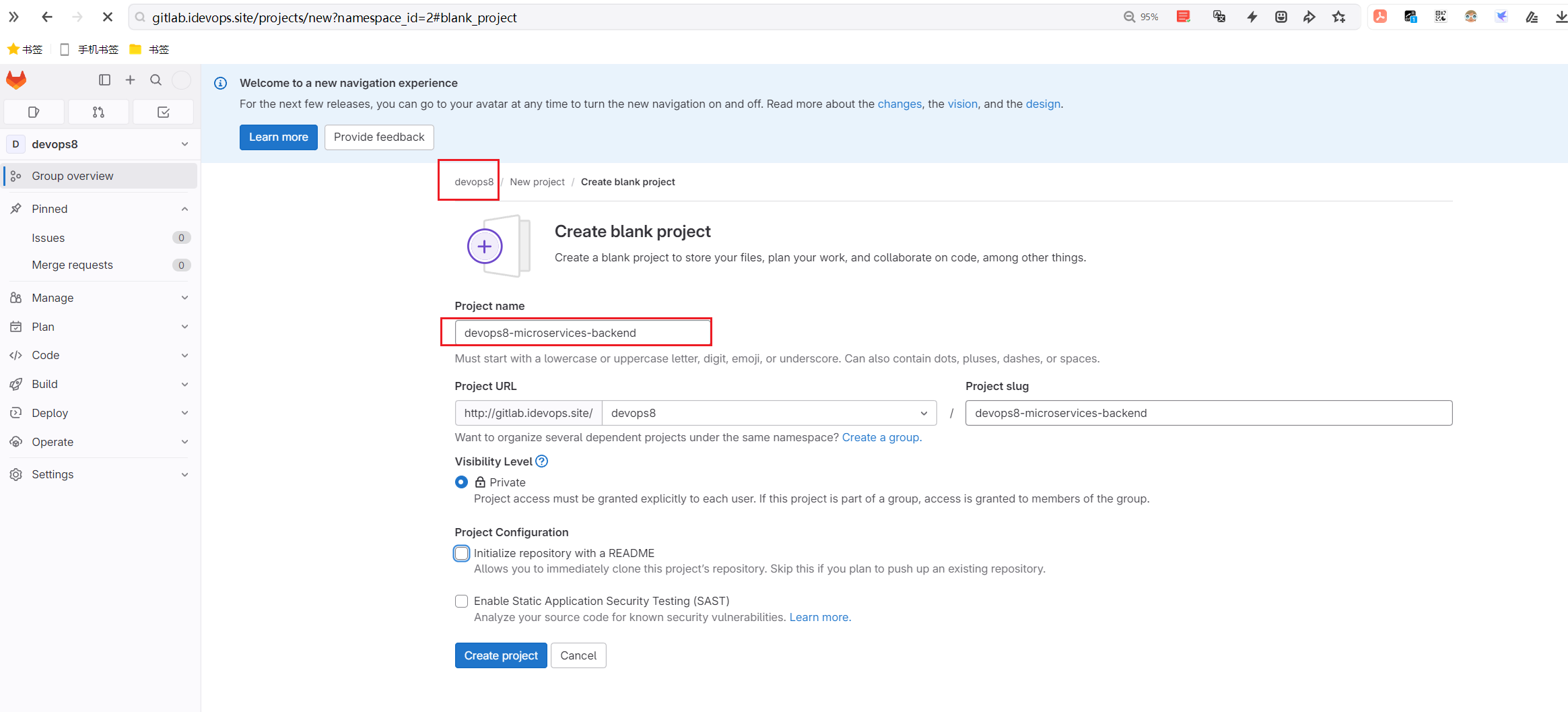This screenshot has height=712, width=1568.
Task: Click into the Project name field
Action: [582, 333]
